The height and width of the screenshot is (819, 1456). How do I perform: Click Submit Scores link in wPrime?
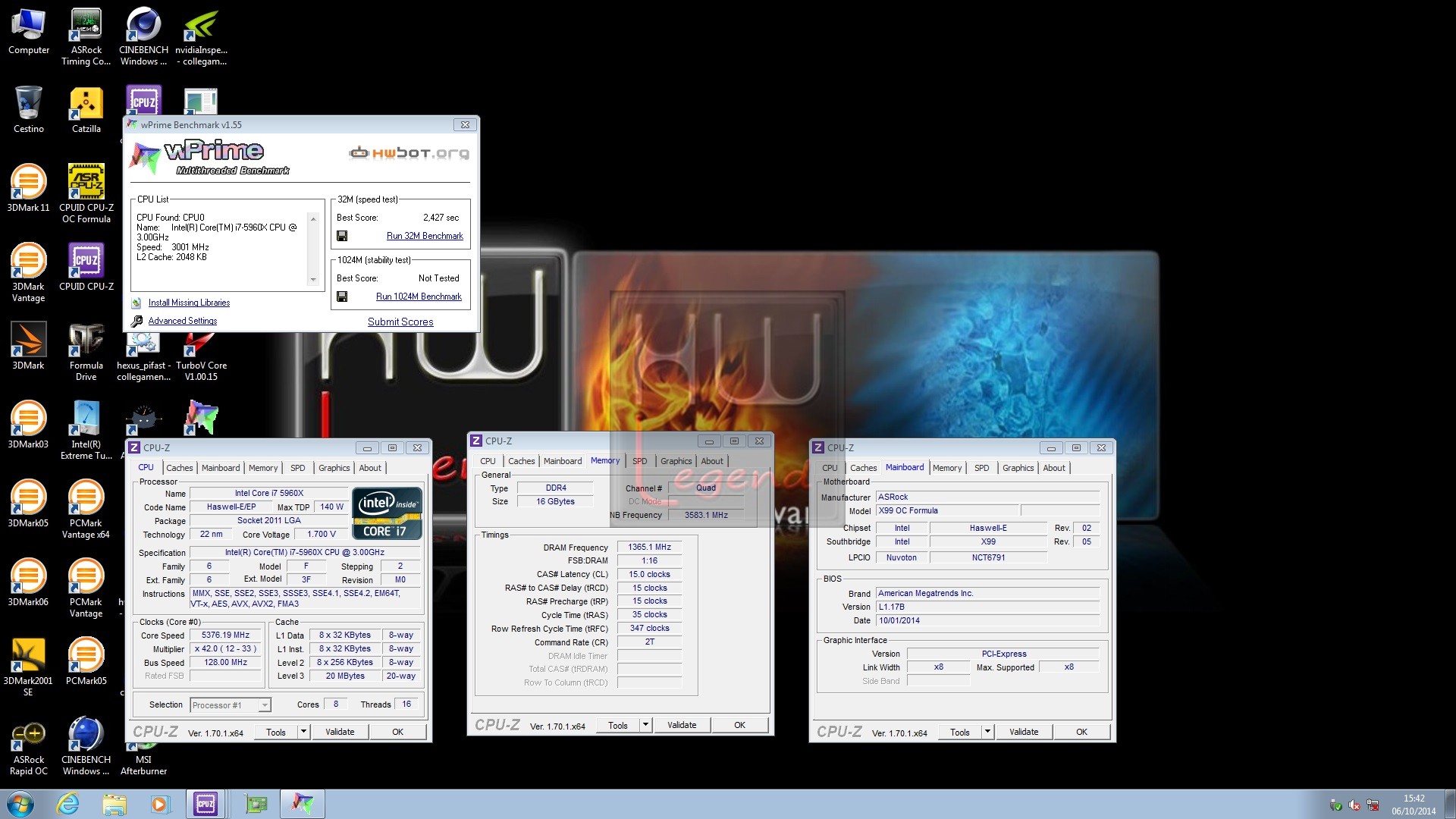pos(400,322)
